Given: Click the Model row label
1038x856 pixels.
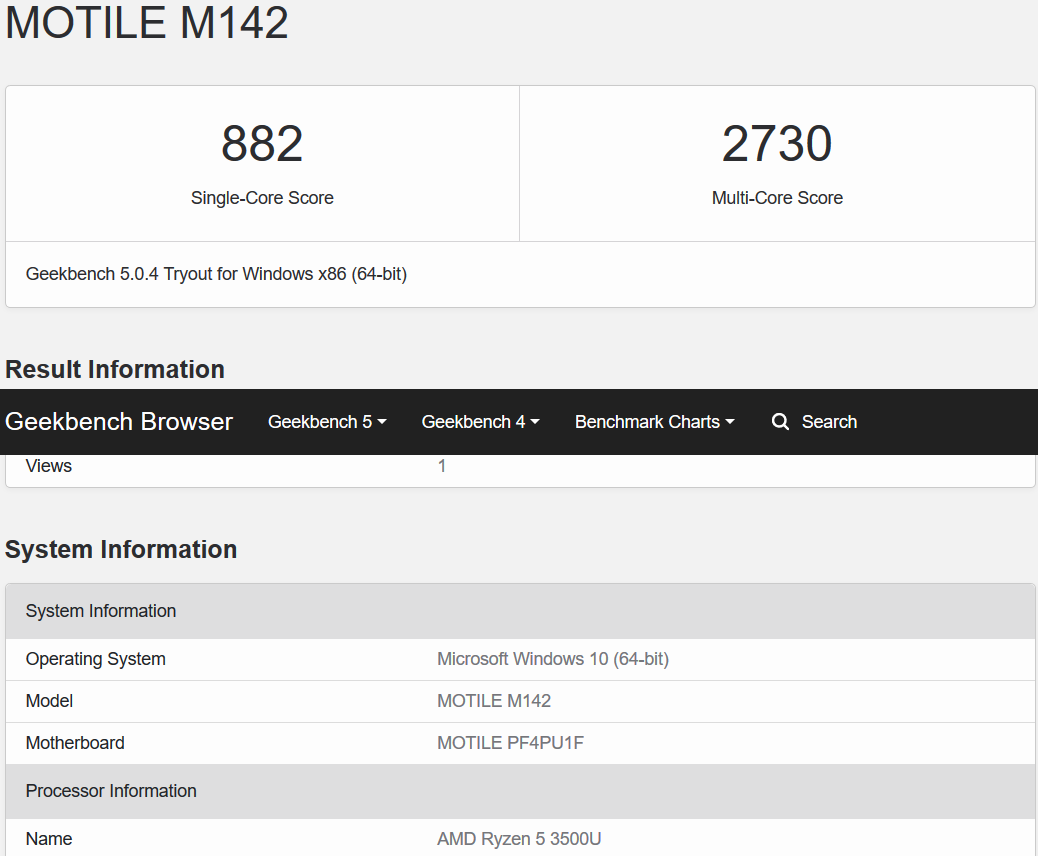Looking at the screenshot, I should 49,701.
